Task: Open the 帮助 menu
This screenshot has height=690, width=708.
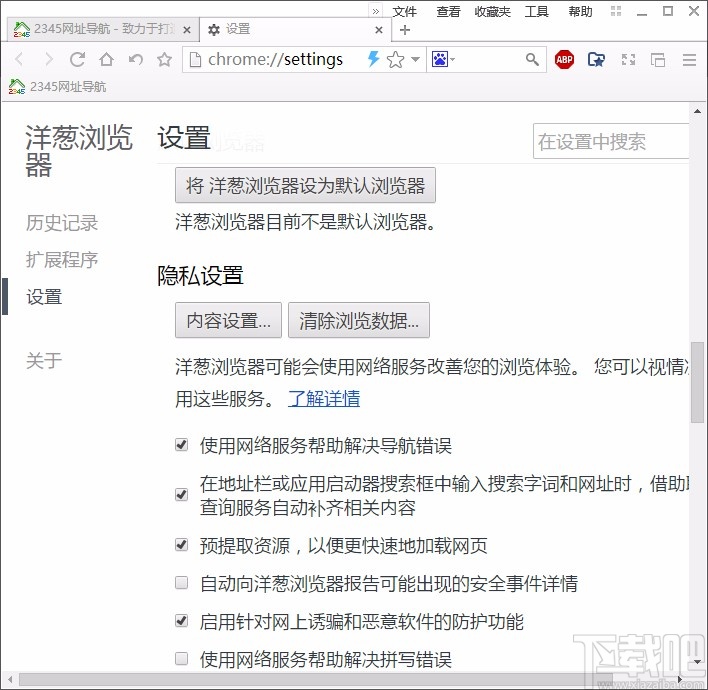Action: 580,11
